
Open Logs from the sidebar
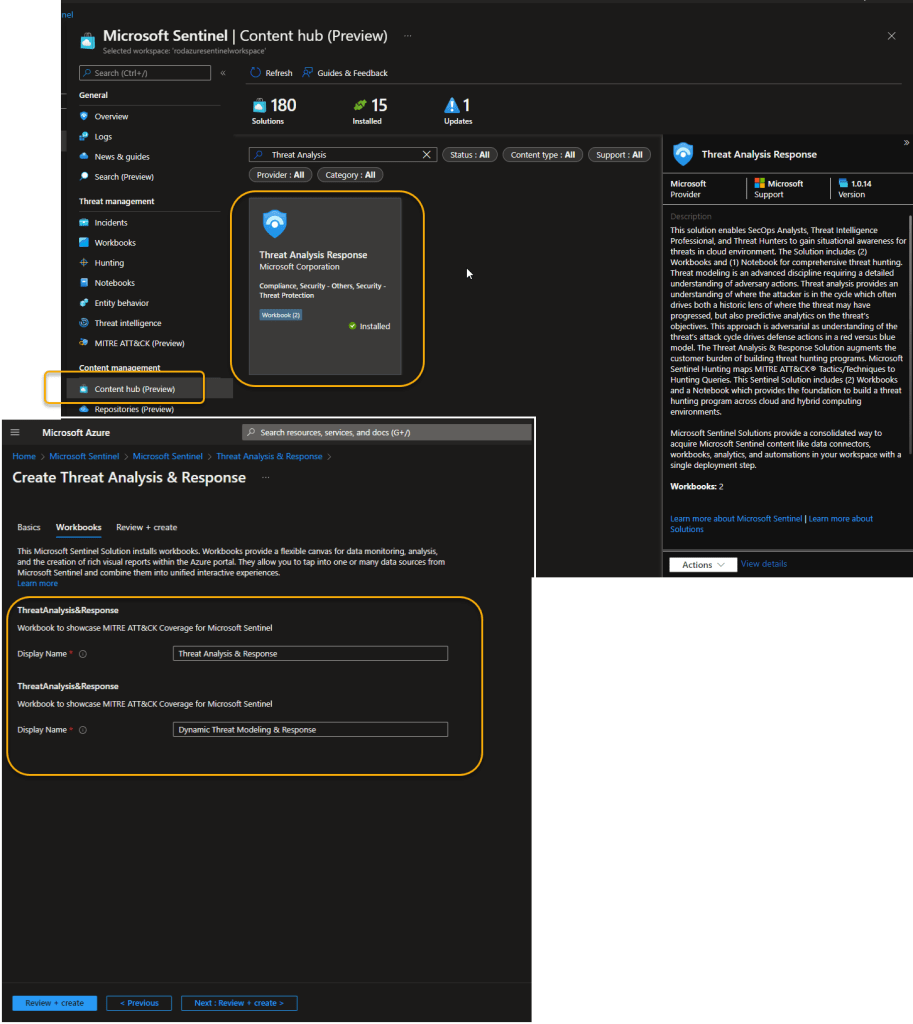tap(103, 136)
